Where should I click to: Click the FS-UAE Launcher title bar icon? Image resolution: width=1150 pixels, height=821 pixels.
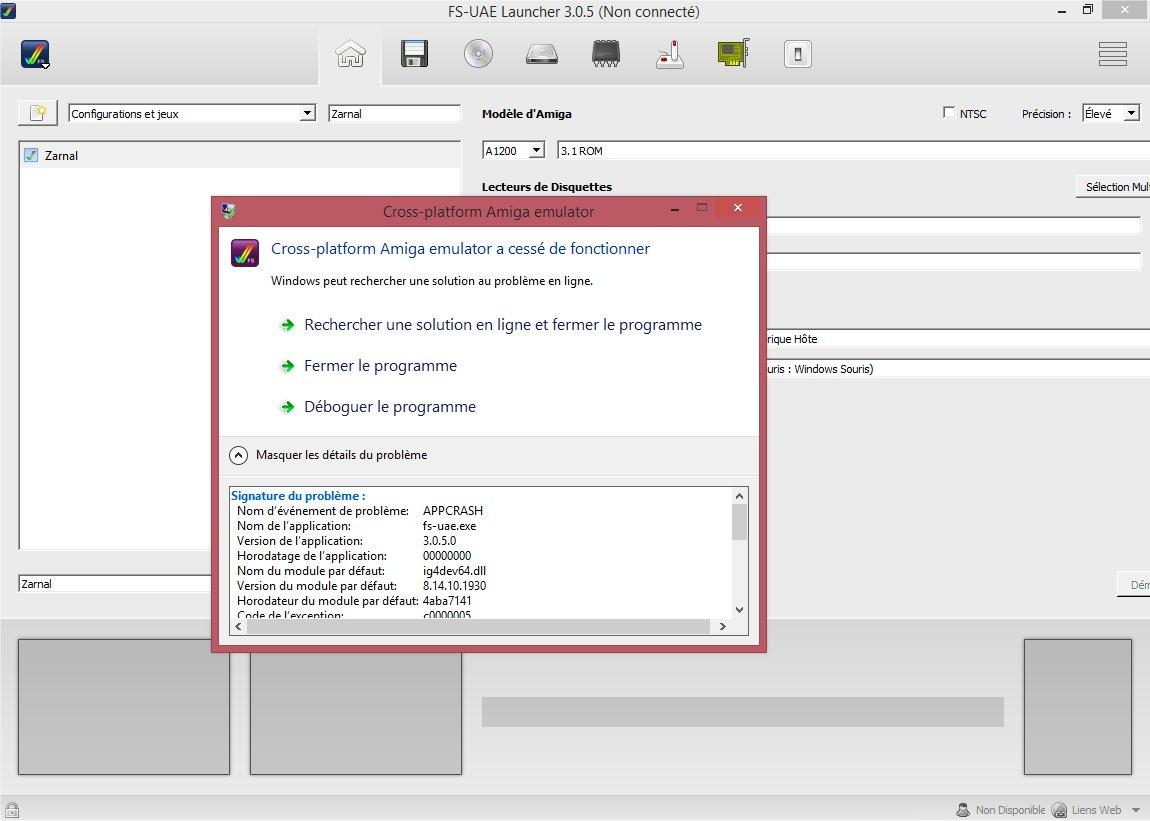click(x=8, y=11)
